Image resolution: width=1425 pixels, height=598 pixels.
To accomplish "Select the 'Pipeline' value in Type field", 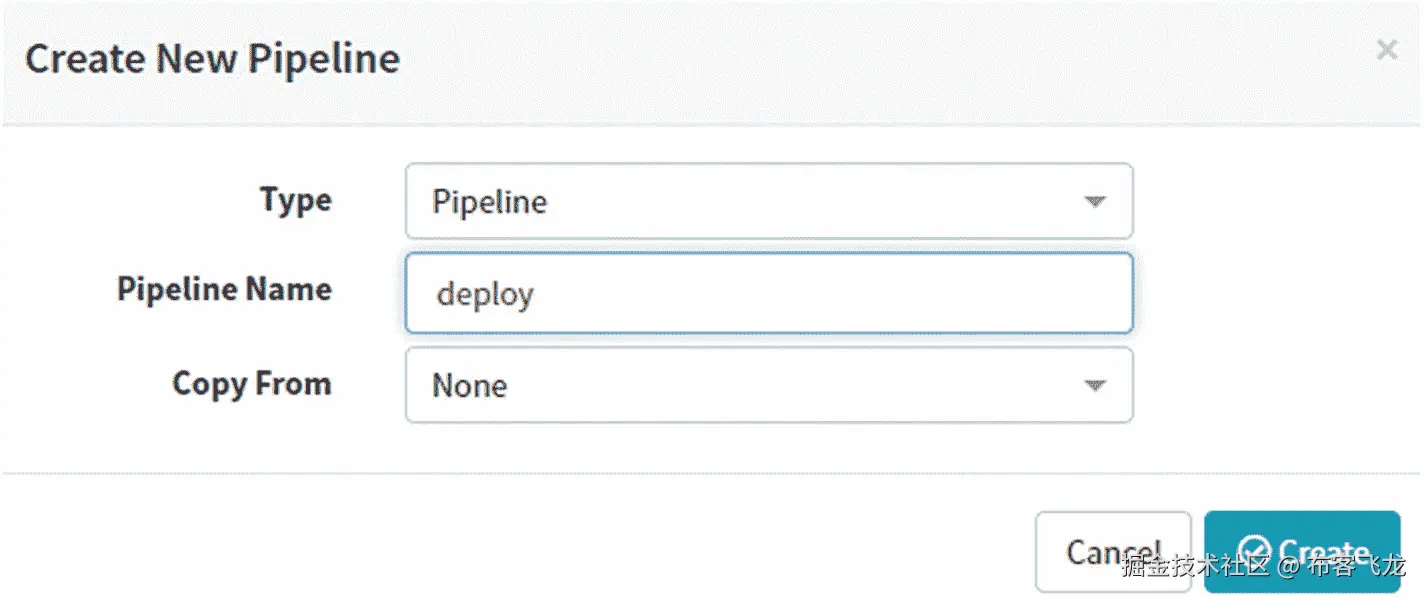I will coord(489,202).
